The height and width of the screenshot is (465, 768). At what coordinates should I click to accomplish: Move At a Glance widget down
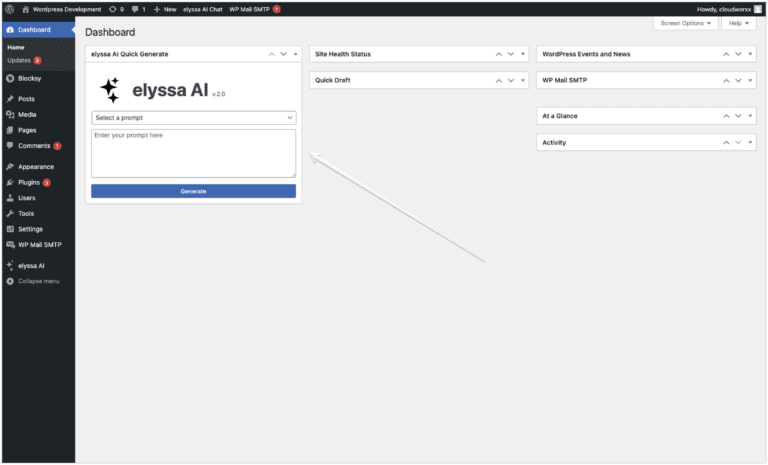[x=738, y=116]
